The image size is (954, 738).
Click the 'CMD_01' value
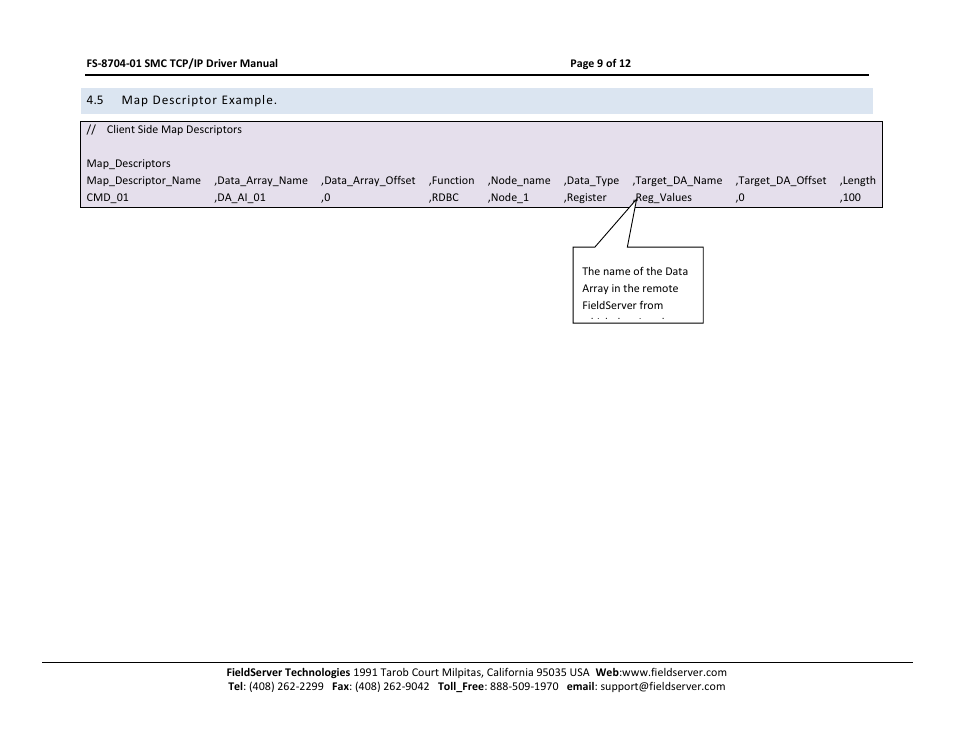coord(107,197)
